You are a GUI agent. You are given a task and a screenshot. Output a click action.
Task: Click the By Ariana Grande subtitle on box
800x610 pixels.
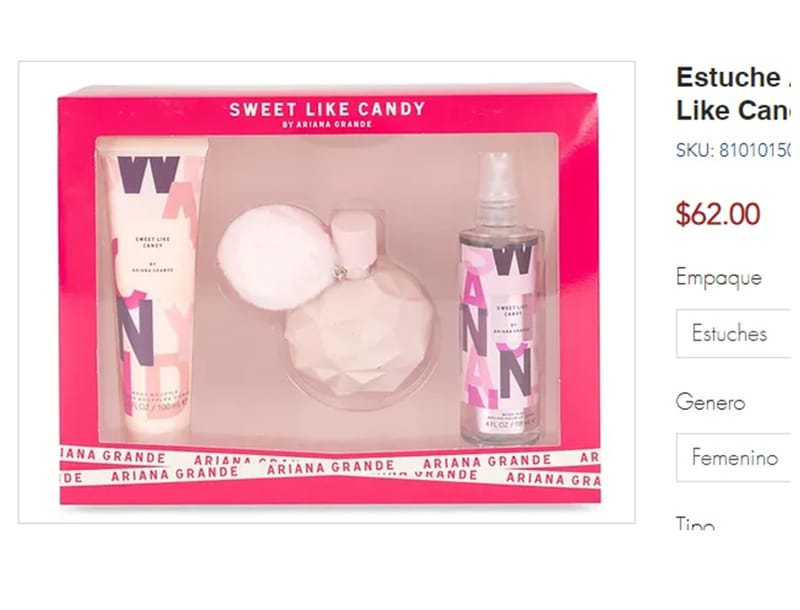pos(327,124)
